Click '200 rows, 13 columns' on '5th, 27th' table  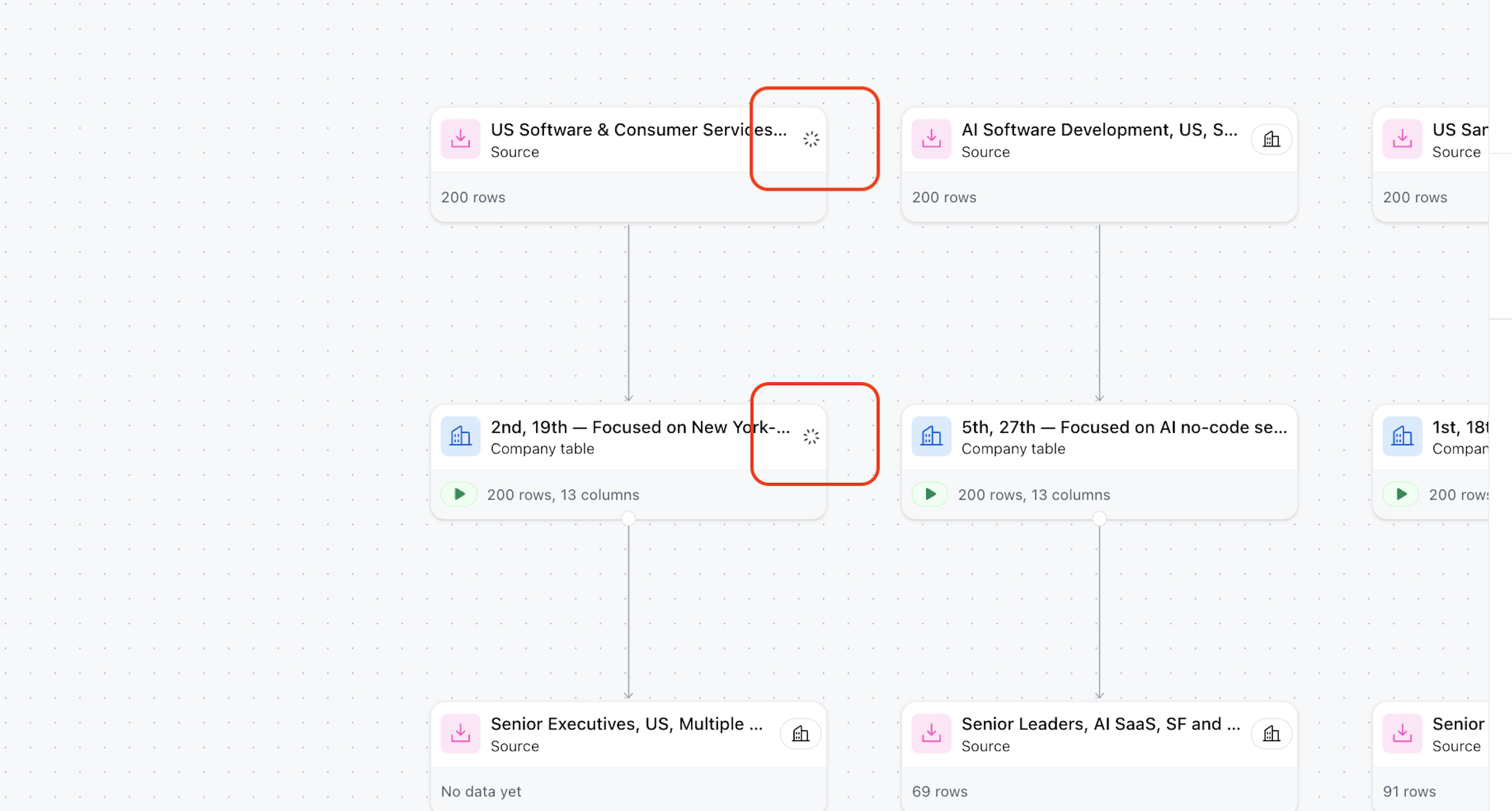tap(1034, 495)
